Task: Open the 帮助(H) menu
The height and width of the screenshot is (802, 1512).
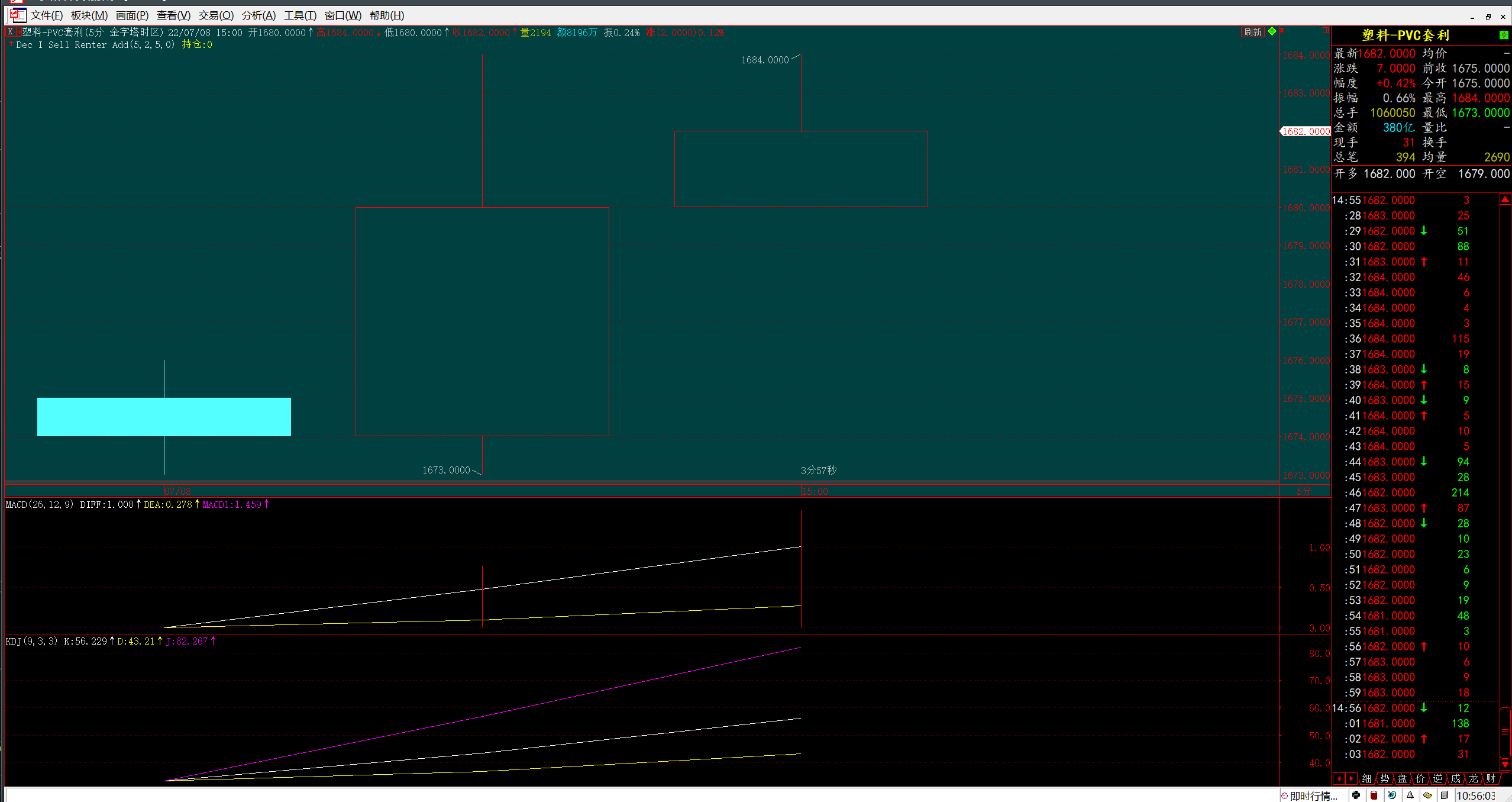Action: (387, 15)
